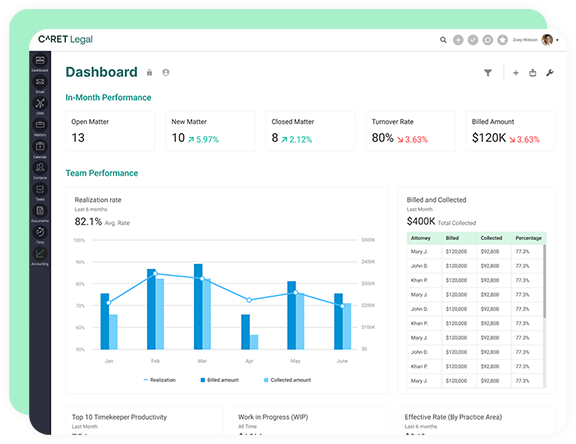Open the wrench settings icon
Viewport: 576px width, 444px height.
[550, 73]
